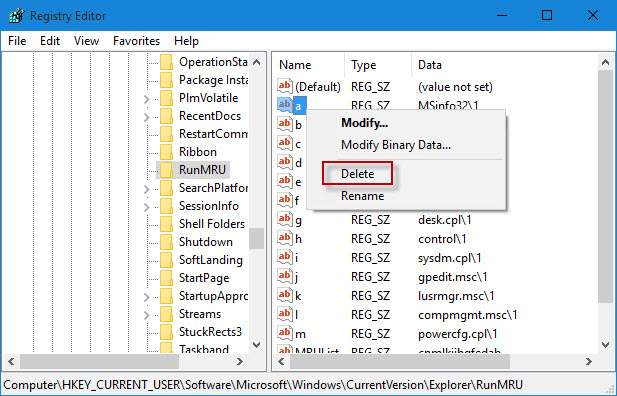This screenshot has height=396, width=617.
Task: Click the RunMRU folder icon
Action: pos(166,170)
